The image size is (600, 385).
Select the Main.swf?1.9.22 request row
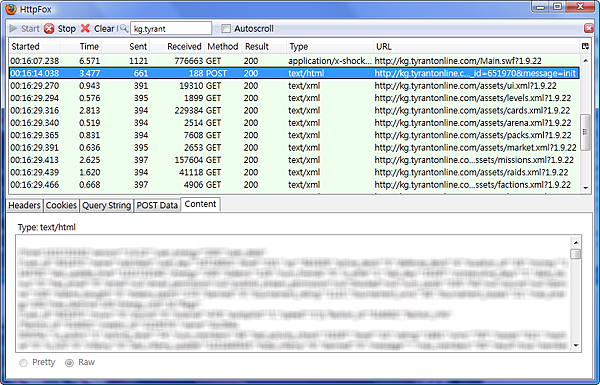(x=294, y=61)
